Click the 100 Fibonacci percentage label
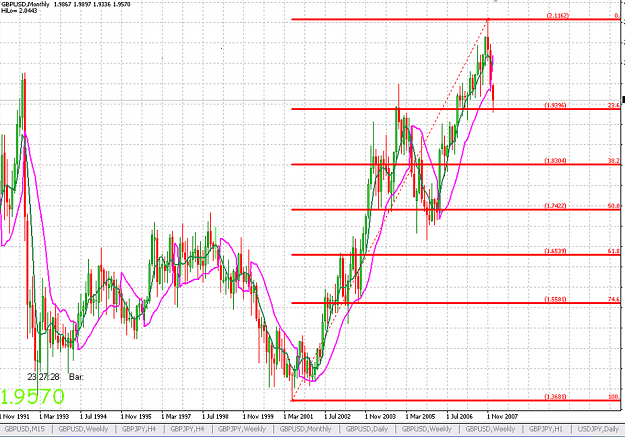The height and width of the screenshot is (437, 625). click(614, 397)
